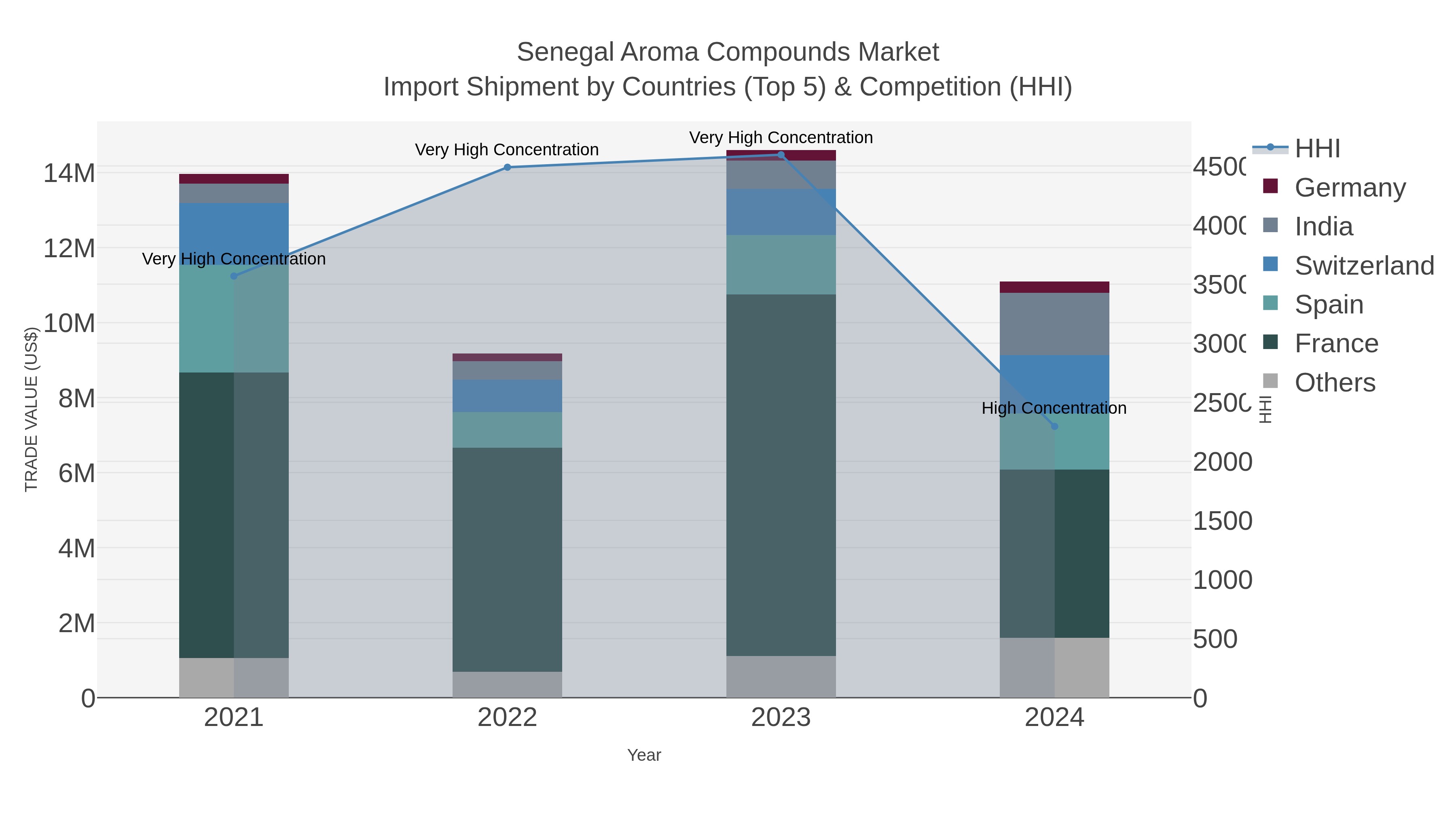This screenshot has height=819, width=1456.
Task: Click the 14M y-axis tick label
Action: (x=69, y=173)
